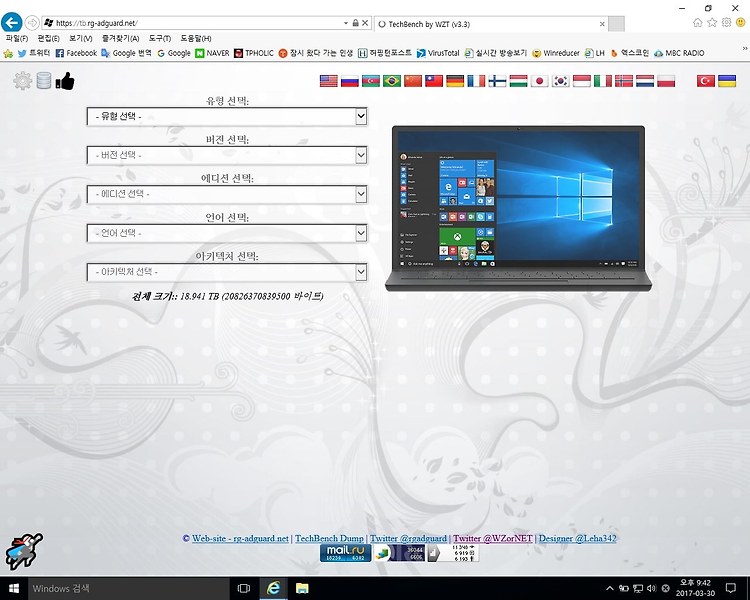Choose the China flag language

(x=413, y=81)
